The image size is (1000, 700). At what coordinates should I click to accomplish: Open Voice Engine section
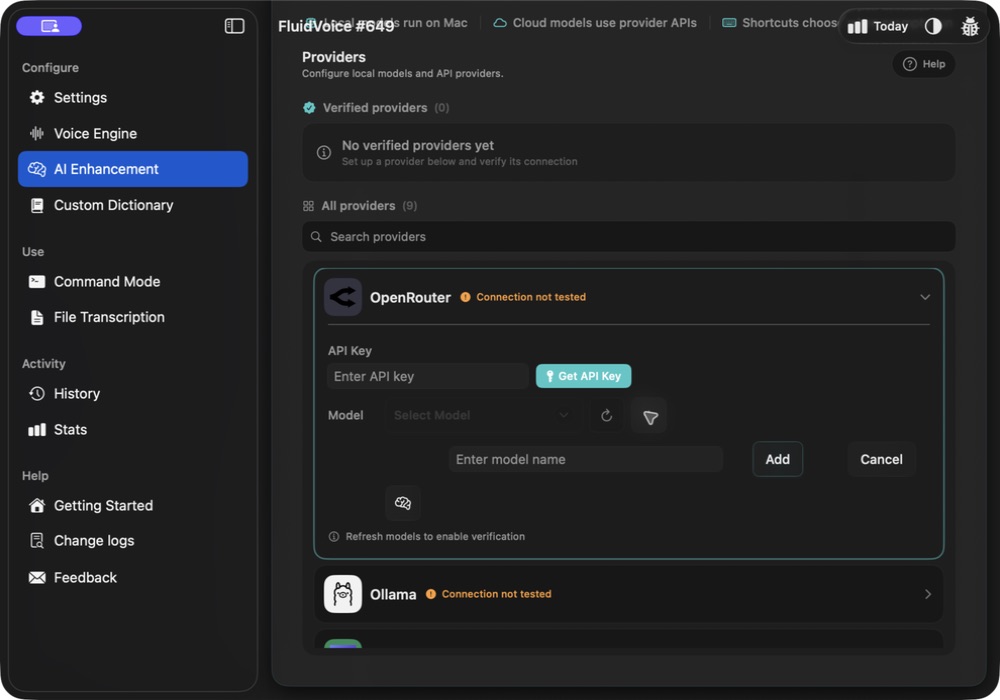[133, 133]
